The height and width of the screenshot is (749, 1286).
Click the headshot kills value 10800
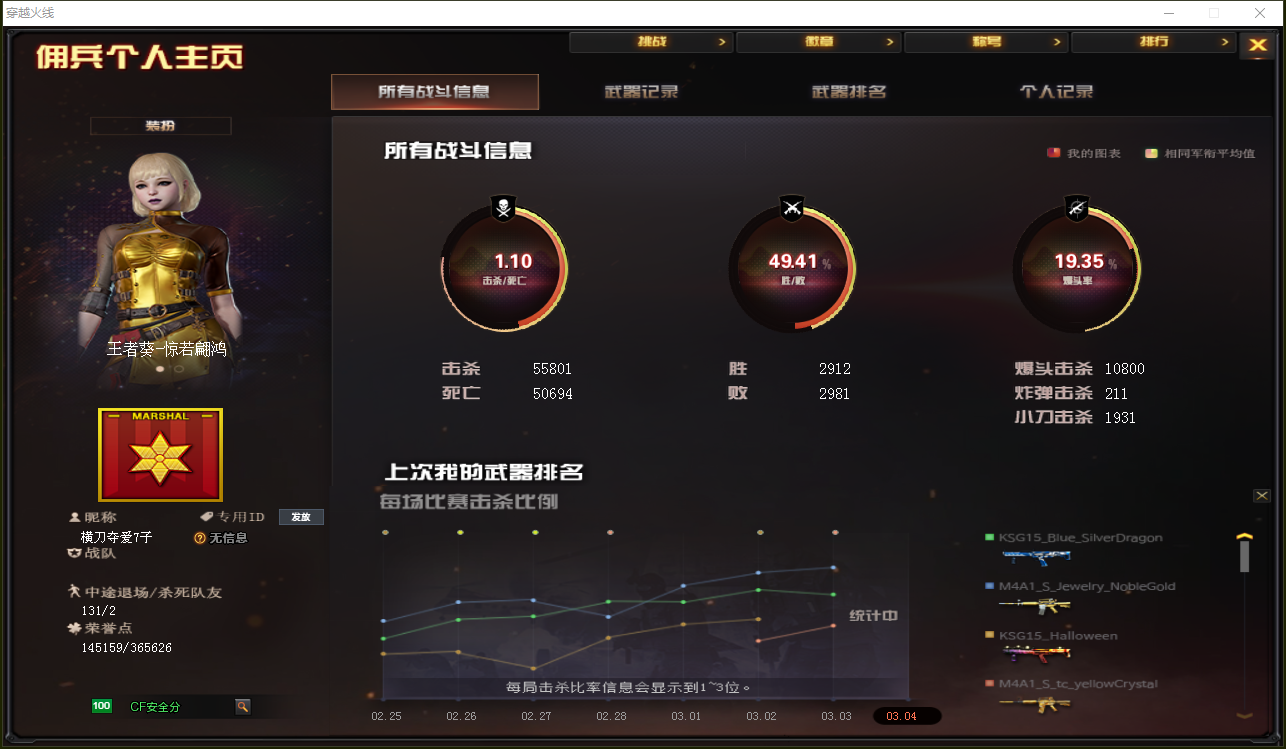point(1125,369)
